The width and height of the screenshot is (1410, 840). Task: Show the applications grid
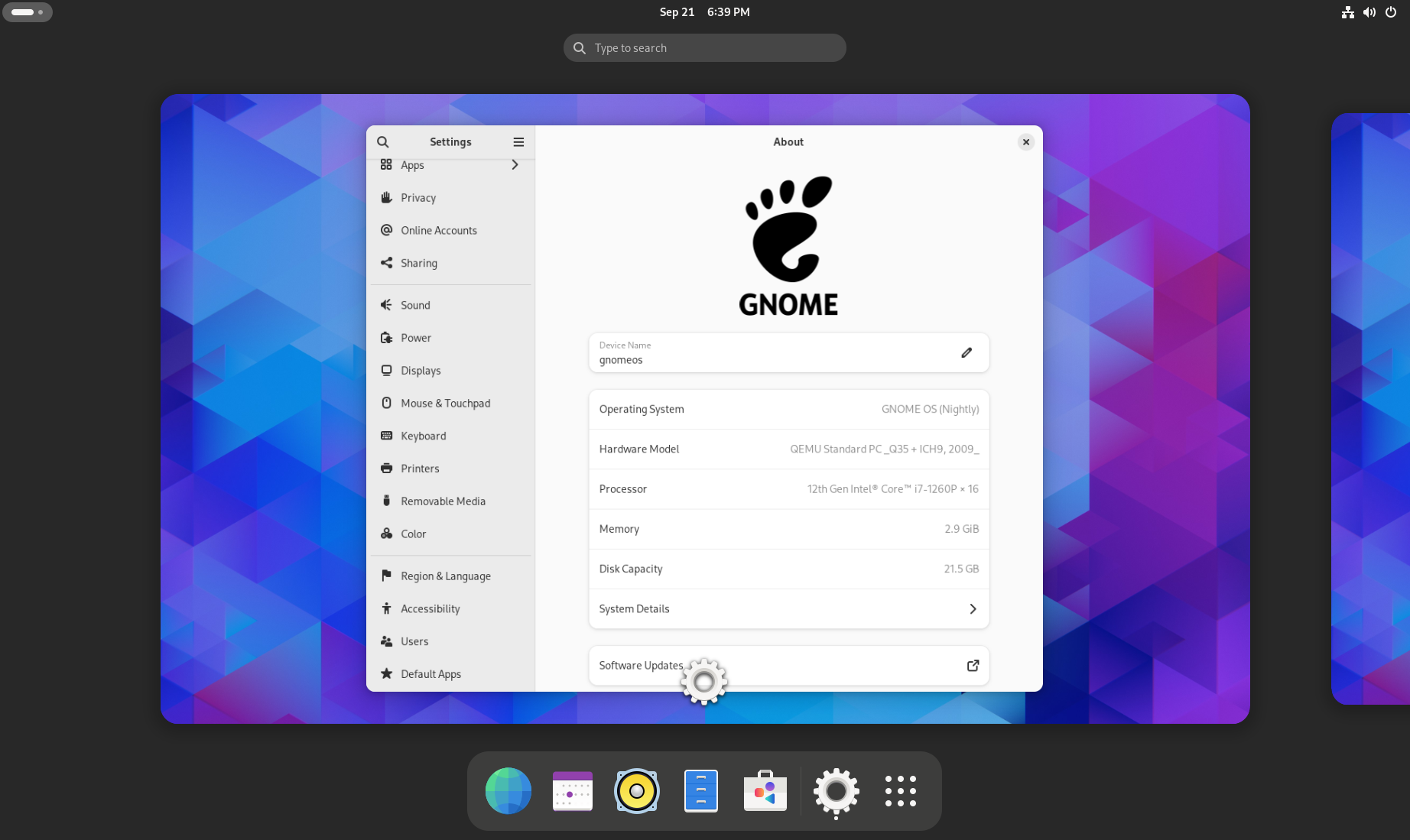click(900, 791)
